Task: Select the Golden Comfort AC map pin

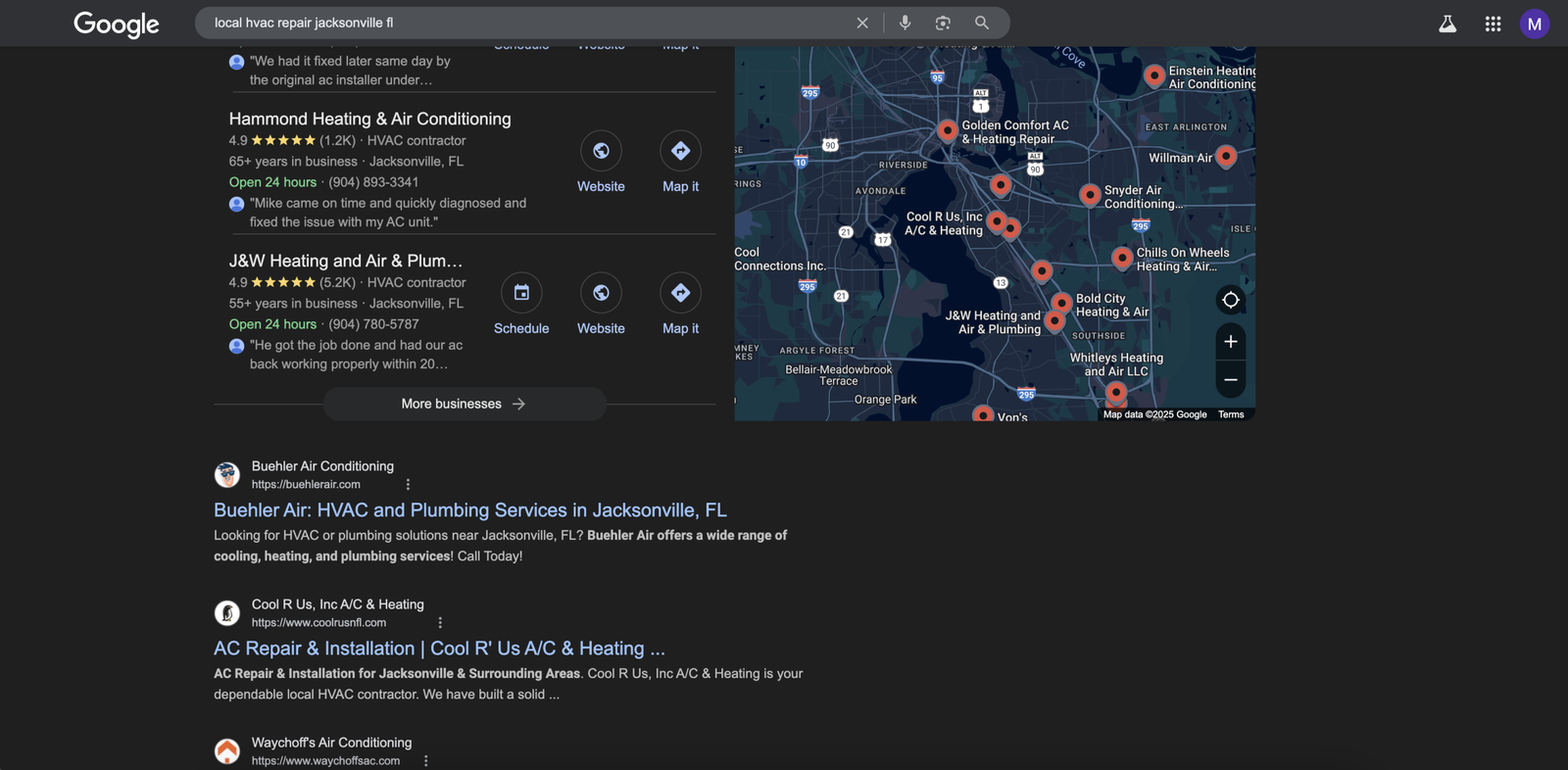Action: pos(947,129)
